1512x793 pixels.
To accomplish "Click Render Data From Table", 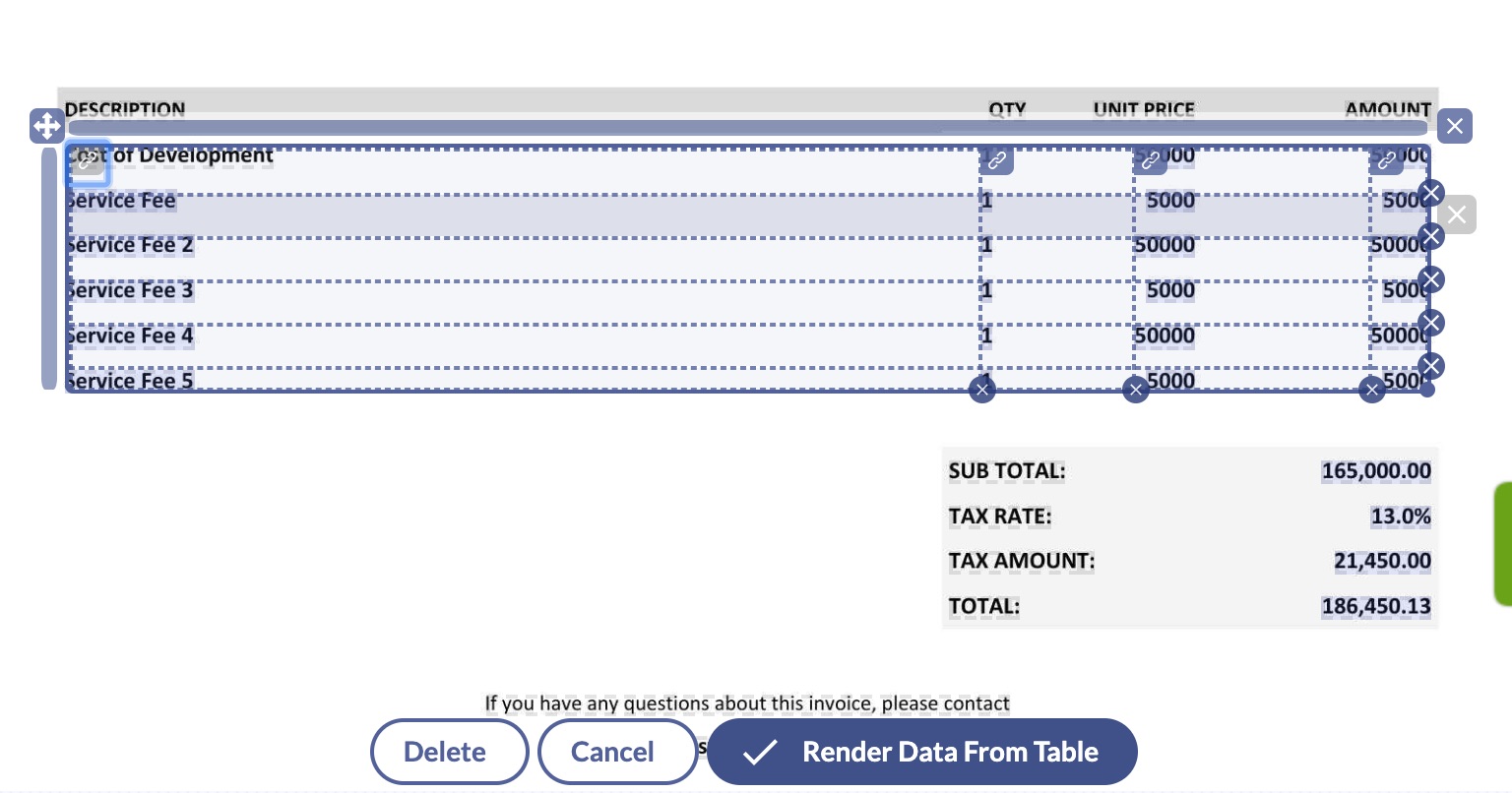I will [x=922, y=751].
